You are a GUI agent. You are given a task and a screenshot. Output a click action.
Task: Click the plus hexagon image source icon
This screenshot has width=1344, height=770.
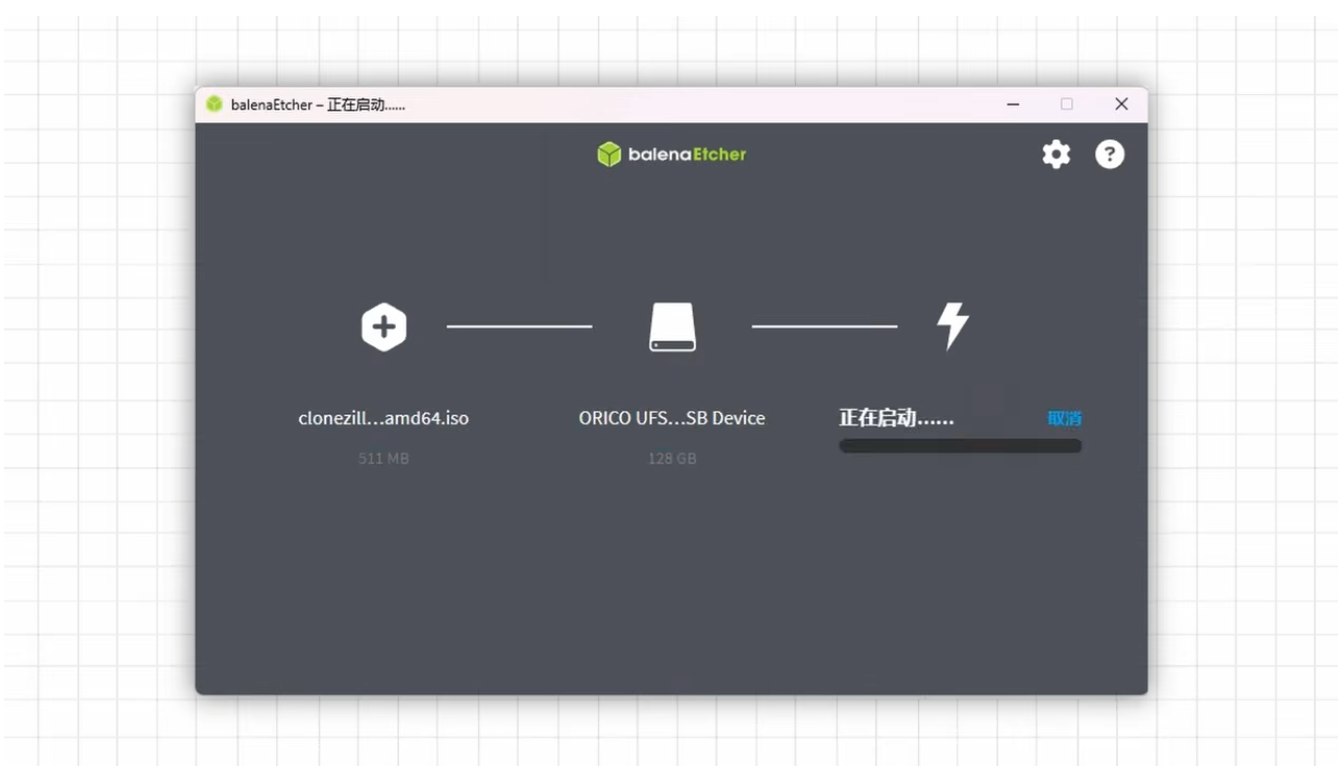point(384,327)
